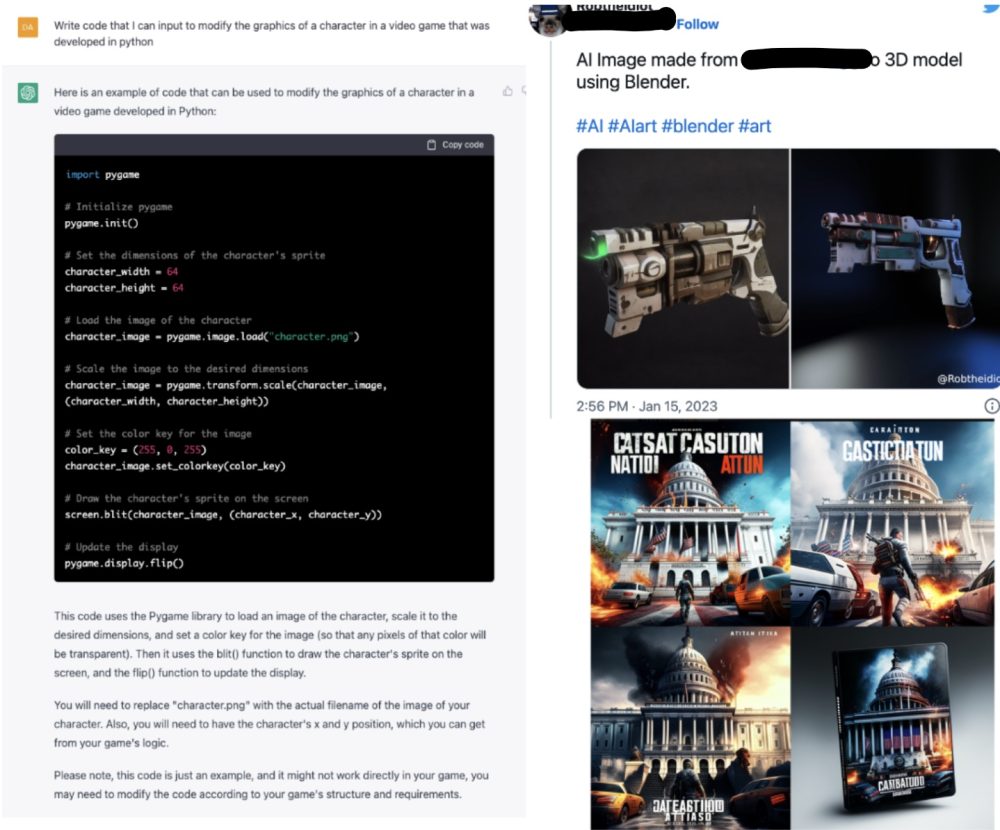
Task: Open the blue 3D gun model image
Action: click(895, 269)
